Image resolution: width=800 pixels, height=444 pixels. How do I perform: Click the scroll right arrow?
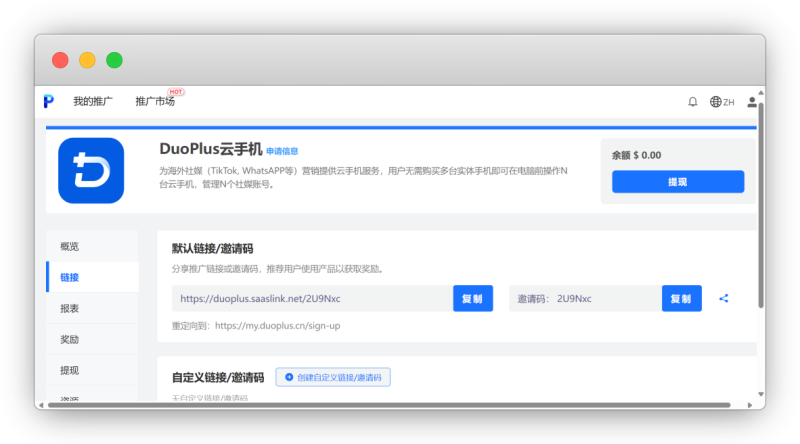click(x=750, y=405)
